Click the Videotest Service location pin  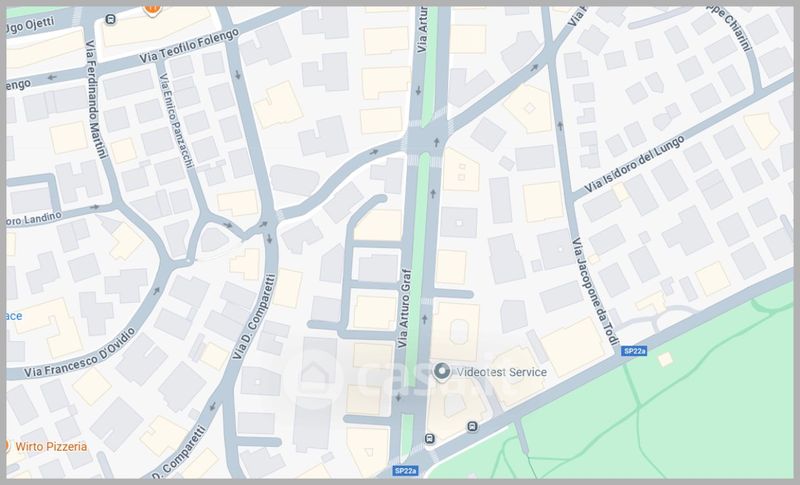tap(441, 372)
